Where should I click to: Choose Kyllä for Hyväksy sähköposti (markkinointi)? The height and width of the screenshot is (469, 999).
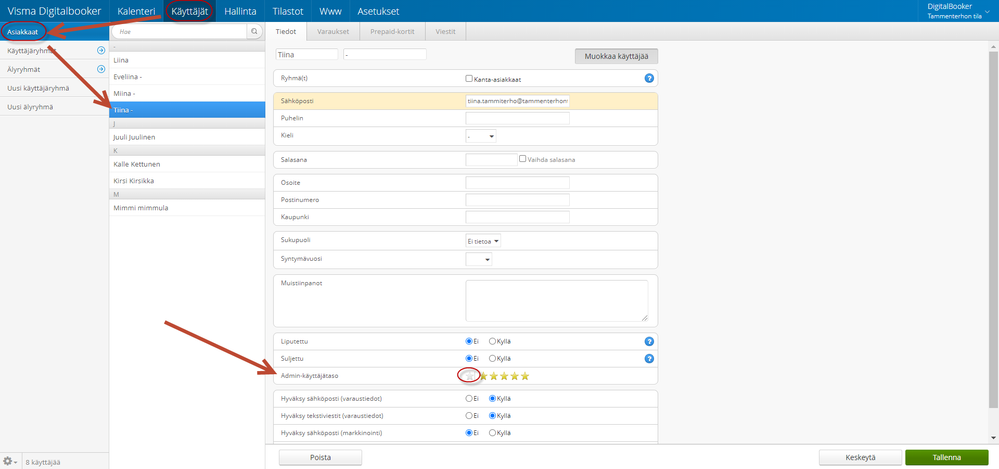492,433
